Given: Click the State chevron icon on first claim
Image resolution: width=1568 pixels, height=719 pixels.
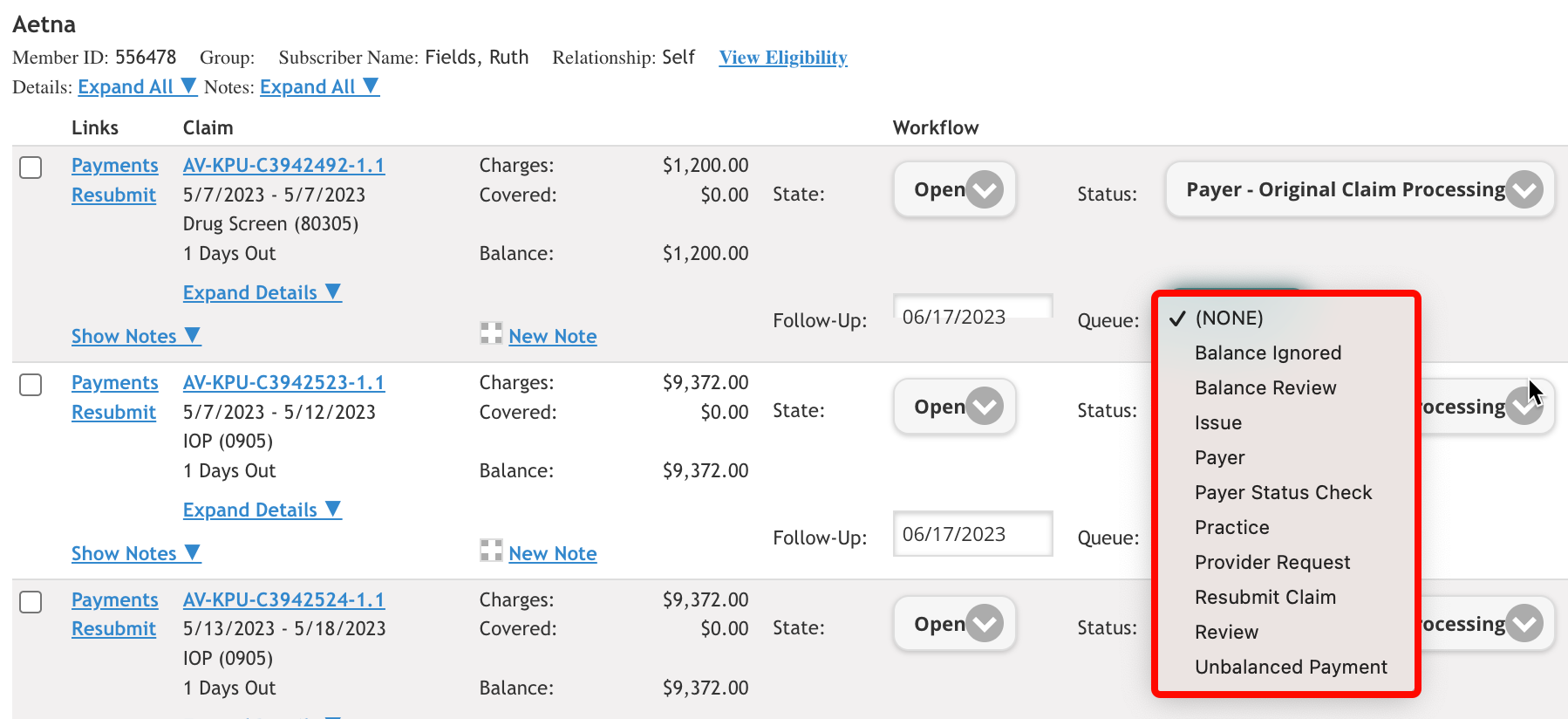Looking at the screenshot, I should pos(985,189).
